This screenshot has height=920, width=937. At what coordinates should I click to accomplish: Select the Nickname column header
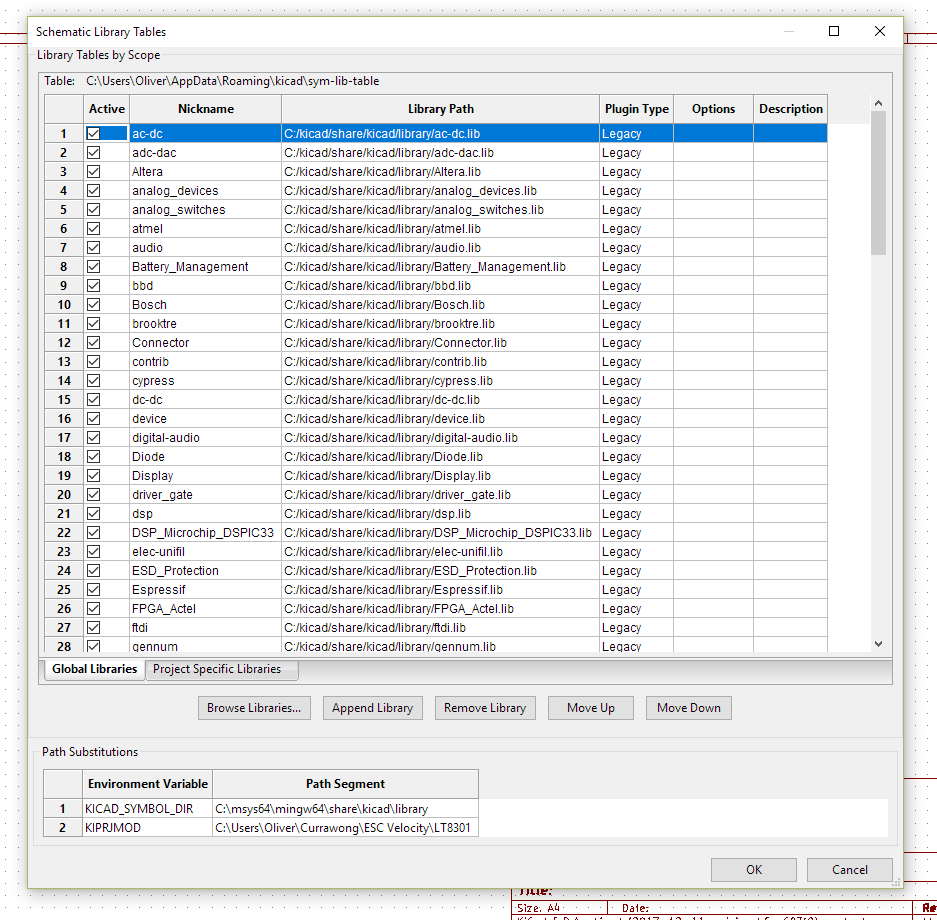point(206,109)
